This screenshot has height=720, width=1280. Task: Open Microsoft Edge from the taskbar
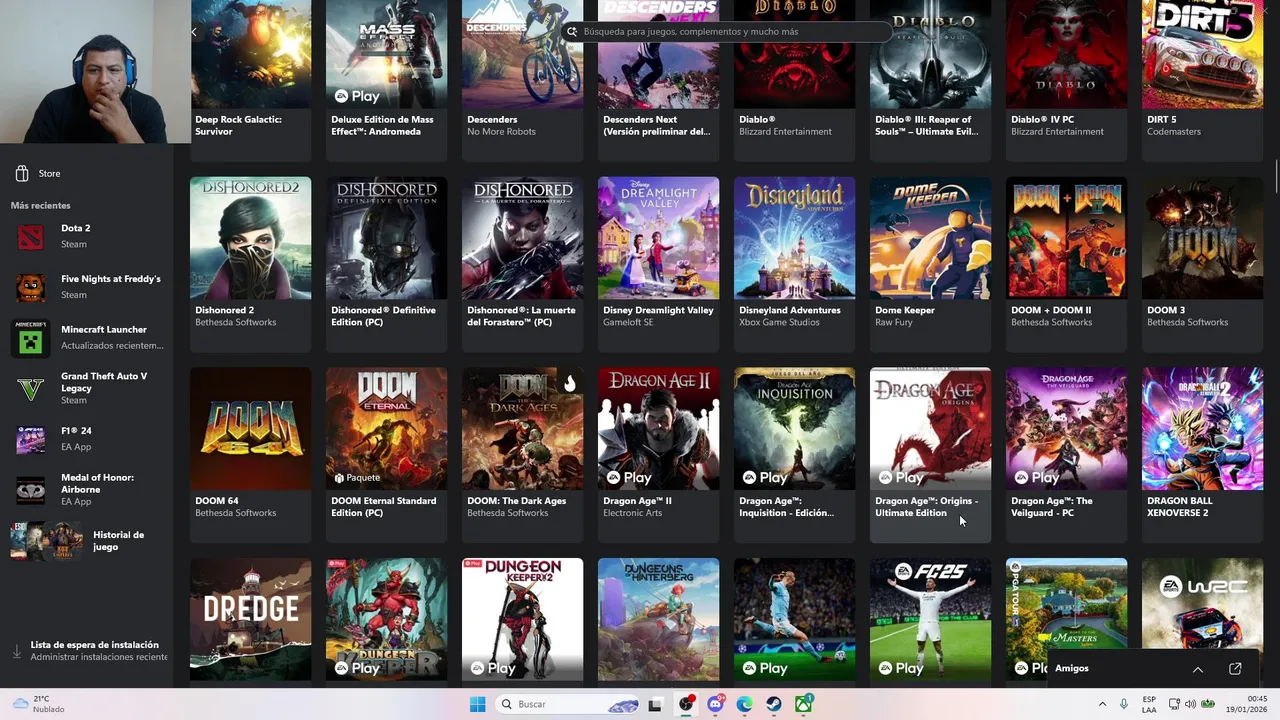pos(745,704)
